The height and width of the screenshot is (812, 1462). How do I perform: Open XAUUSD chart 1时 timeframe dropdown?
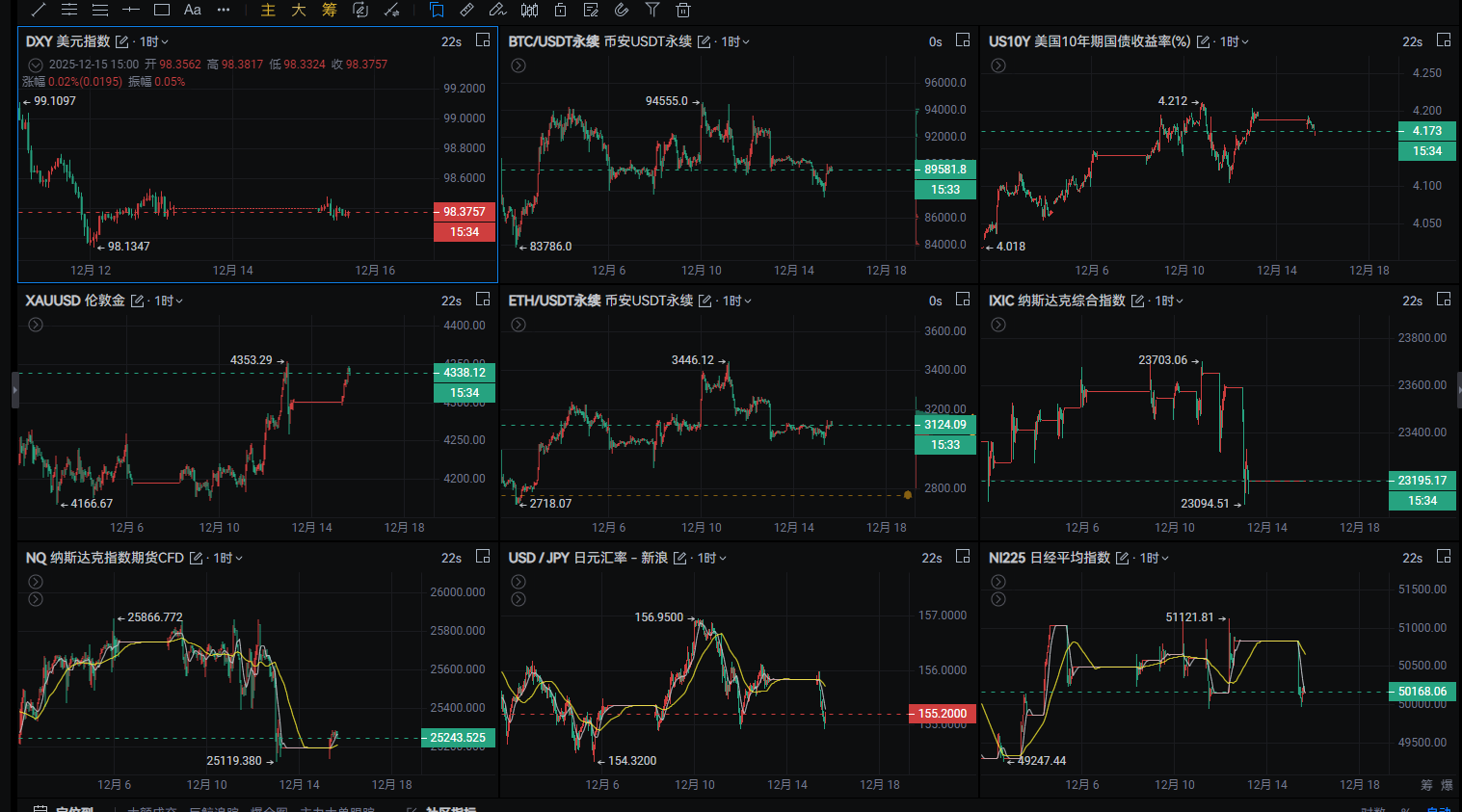click(169, 301)
